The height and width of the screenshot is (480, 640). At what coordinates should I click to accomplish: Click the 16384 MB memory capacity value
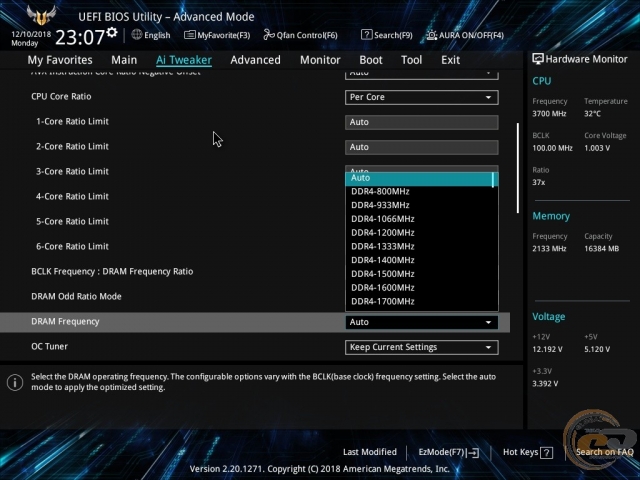pyautogui.click(x=602, y=249)
